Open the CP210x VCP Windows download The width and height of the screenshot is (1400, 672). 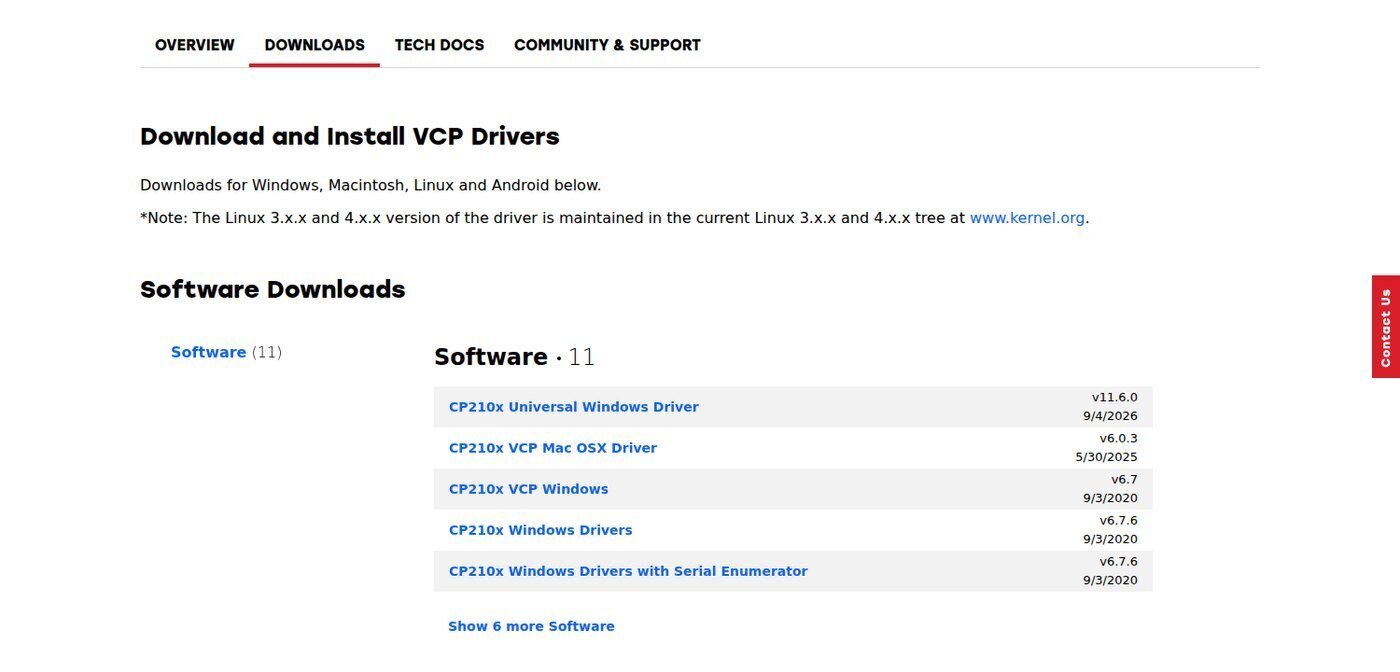click(x=528, y=489)
